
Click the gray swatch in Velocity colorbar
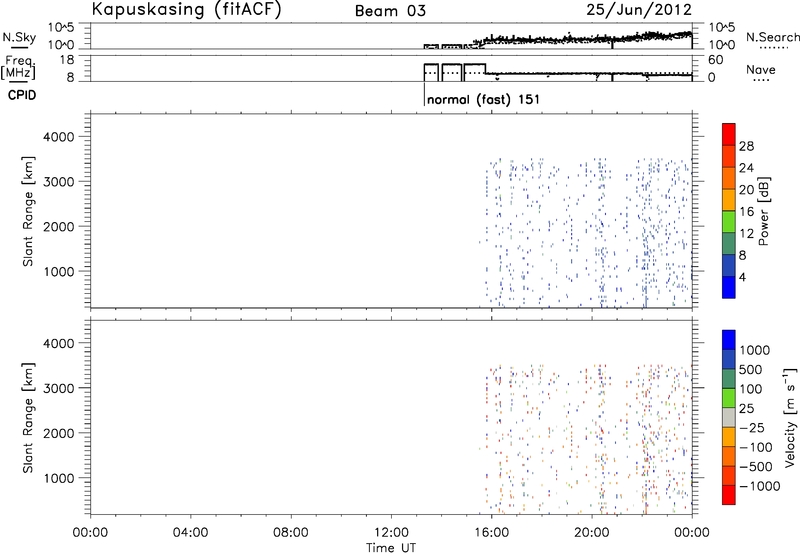(x=729, y=417)
